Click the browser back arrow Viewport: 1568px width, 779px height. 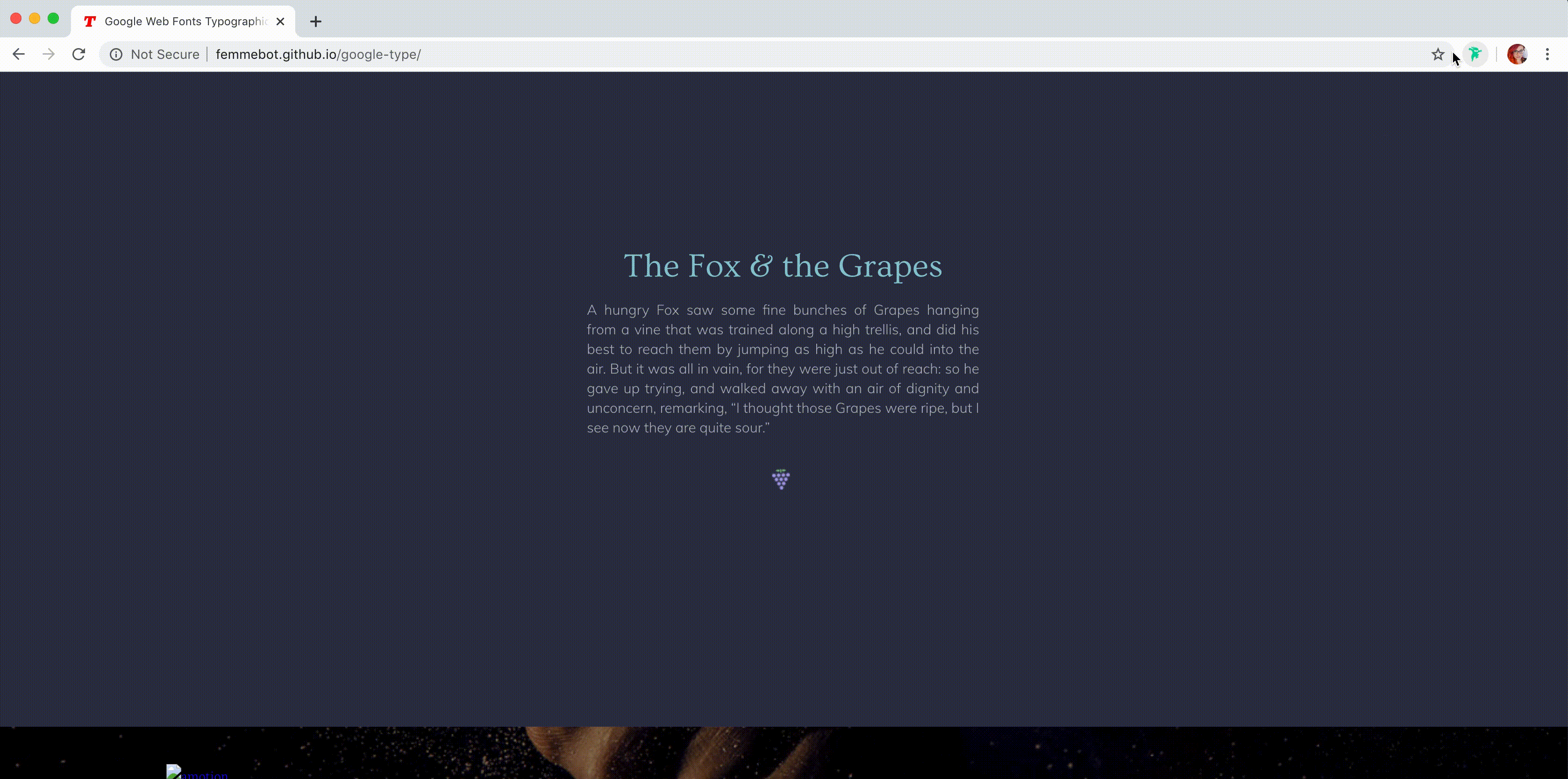pos(18,54)
